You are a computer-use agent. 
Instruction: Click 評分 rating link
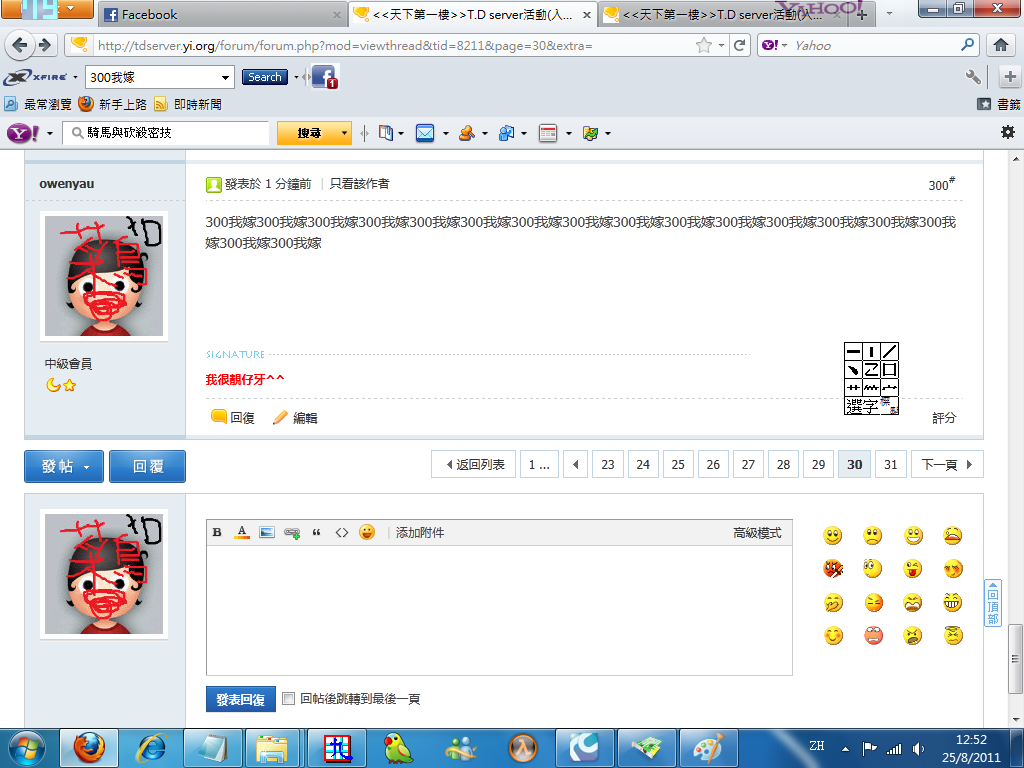pyautogui.click(x=944, y=418)
